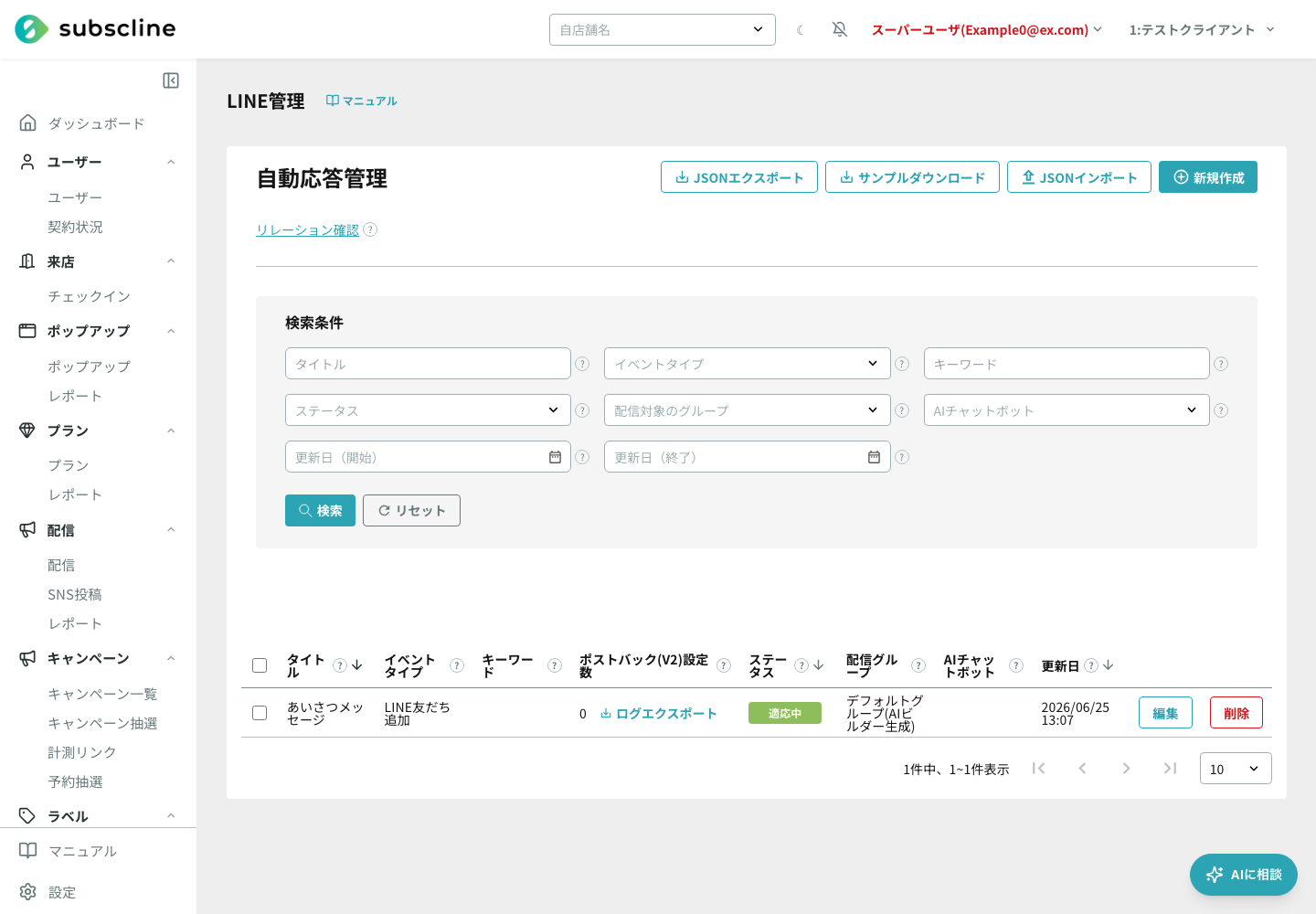Click 編集 for あいさつメッセージ row
The image size is (1316, 914).
point(1165,713)
